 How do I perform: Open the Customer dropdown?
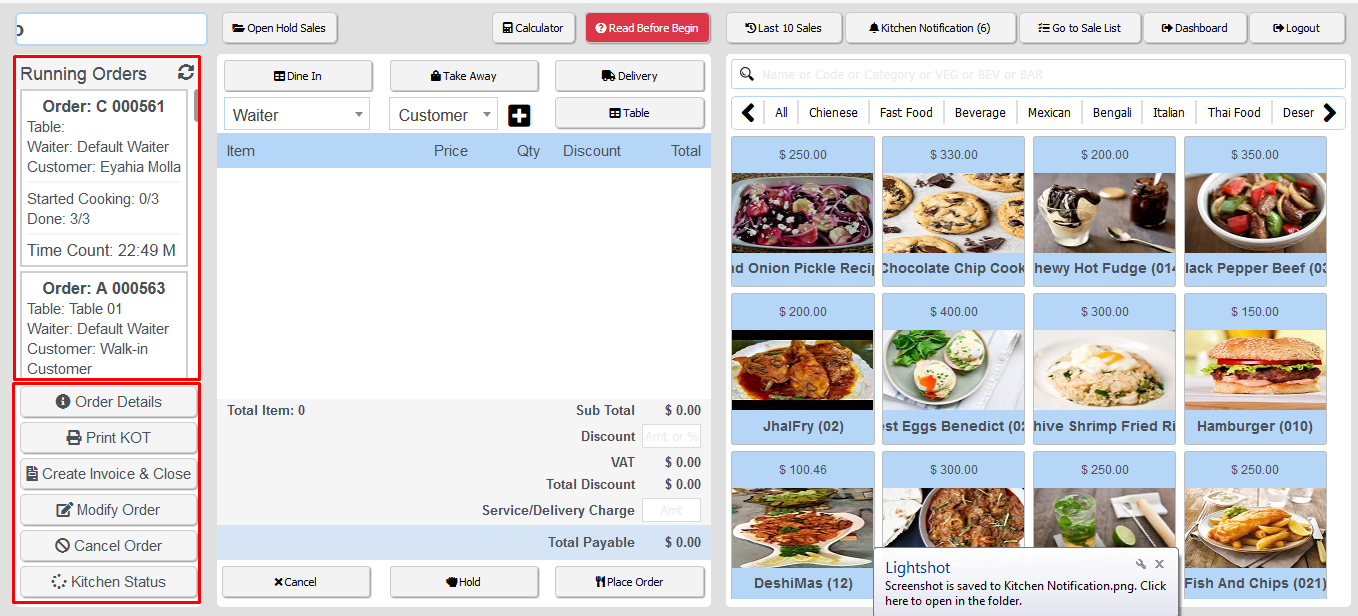[x=443, y=115]
